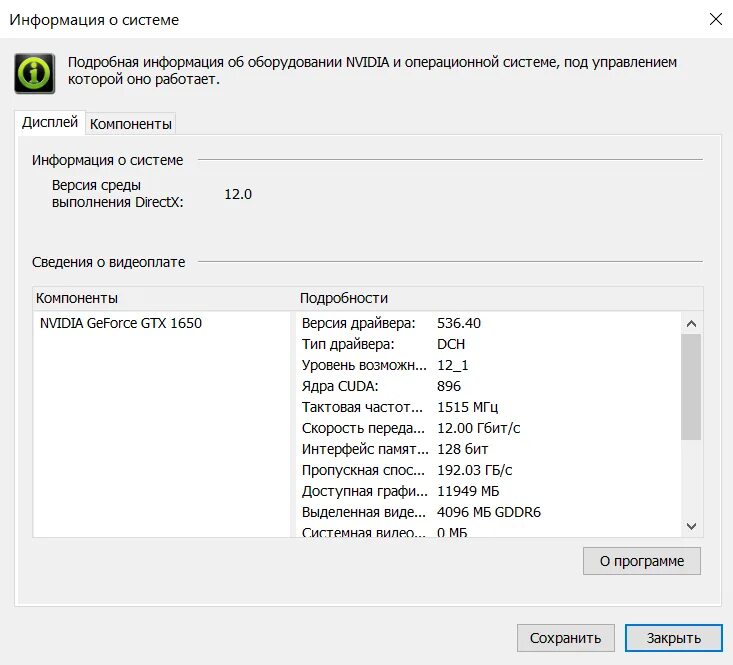Open the О программе dialog
Image resolution: width=733 pixels, height=665 pixels.
coord(641,561)
